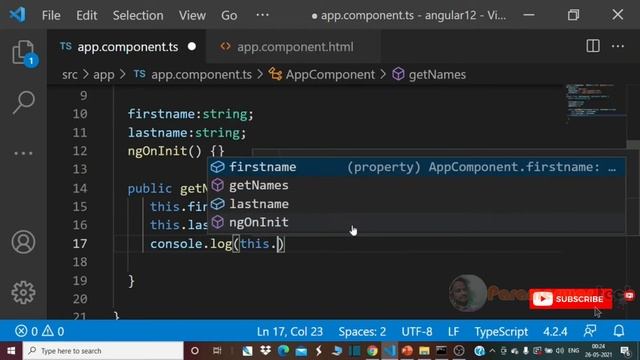Image resolution: width=640 pixels, height=360 pixels.
Task: Click the Type here to search box
Action: click(x=103, y=351)
